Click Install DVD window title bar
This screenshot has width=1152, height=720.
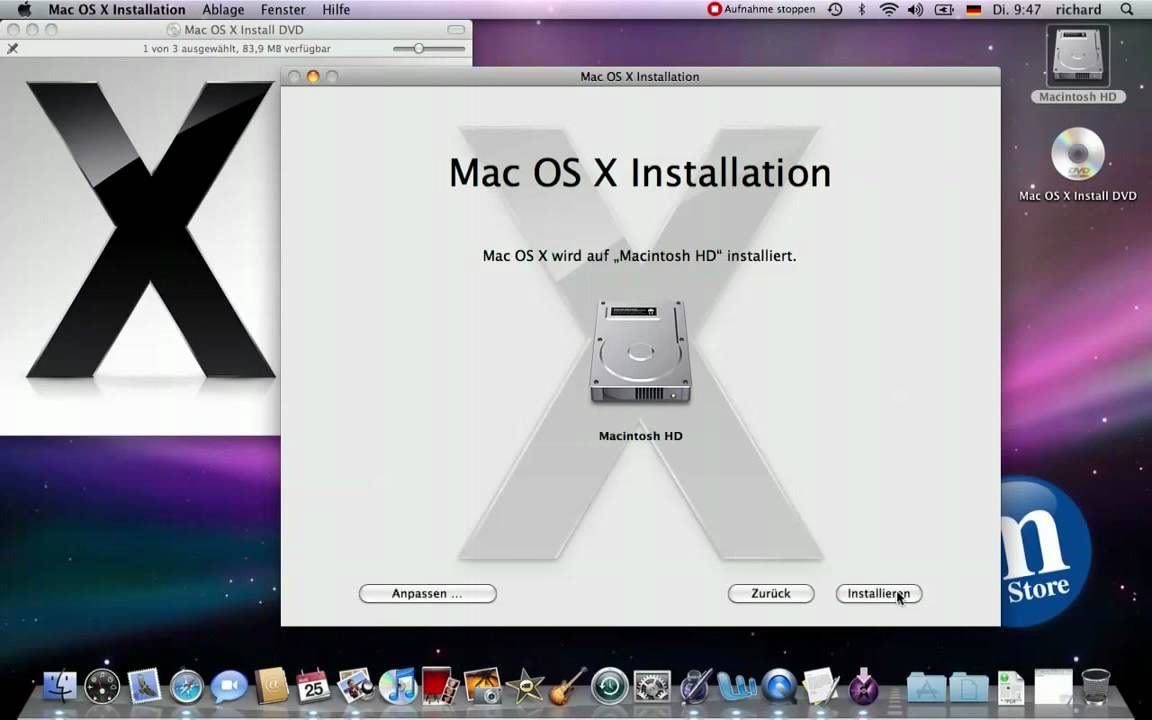coord(235,29)
